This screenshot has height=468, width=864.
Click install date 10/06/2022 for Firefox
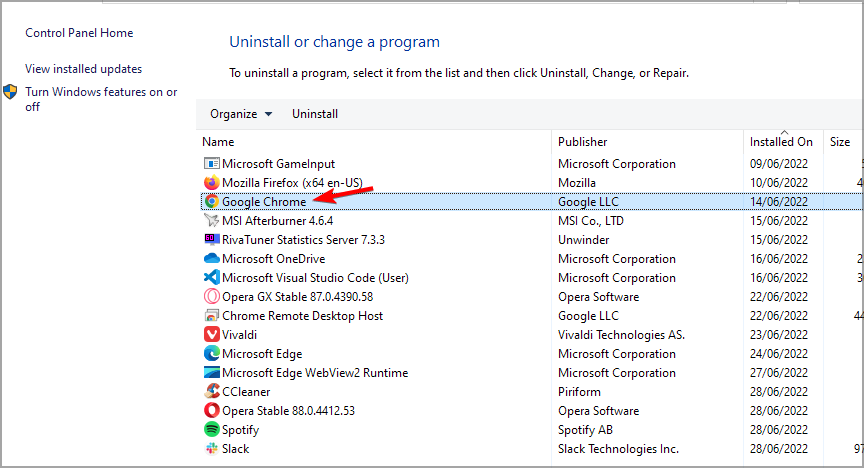pyautogui.click(x=779, y=182)
